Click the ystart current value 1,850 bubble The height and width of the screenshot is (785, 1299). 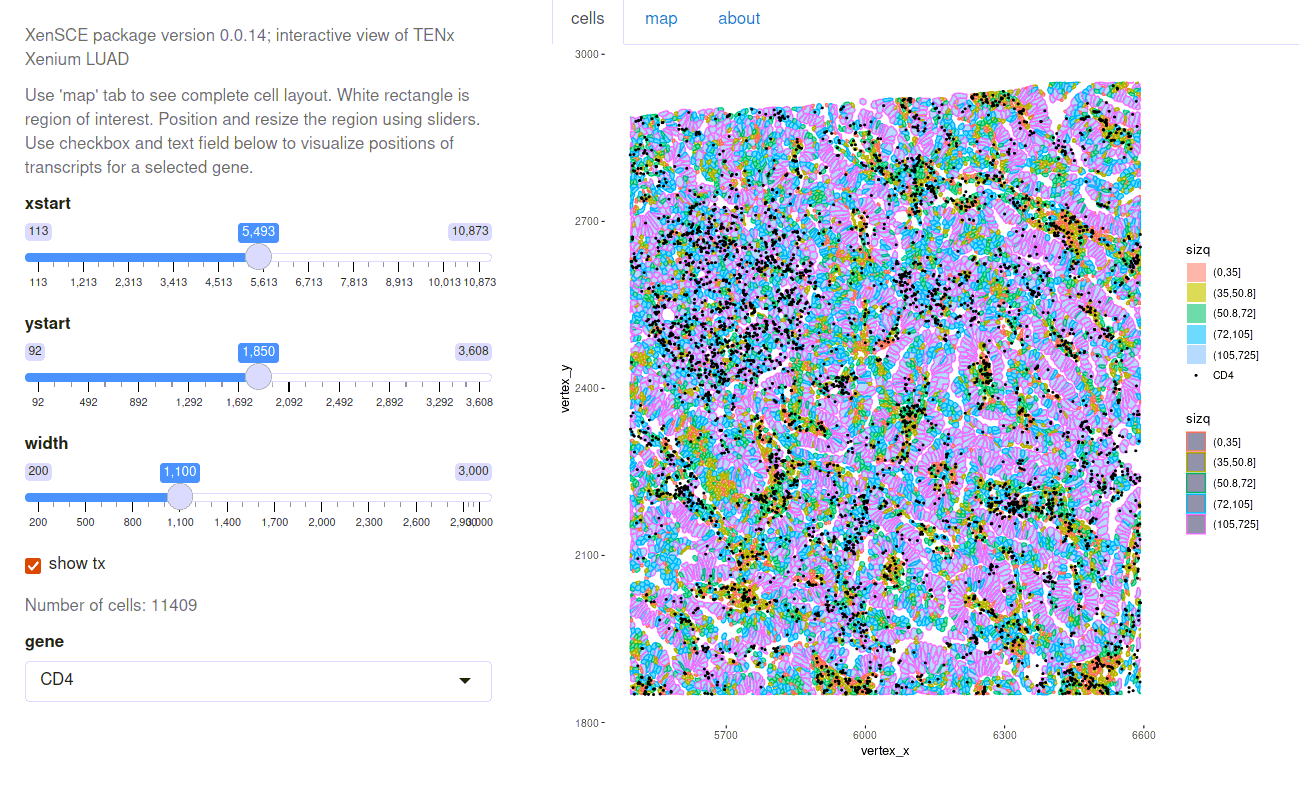[x=258, y=352]
